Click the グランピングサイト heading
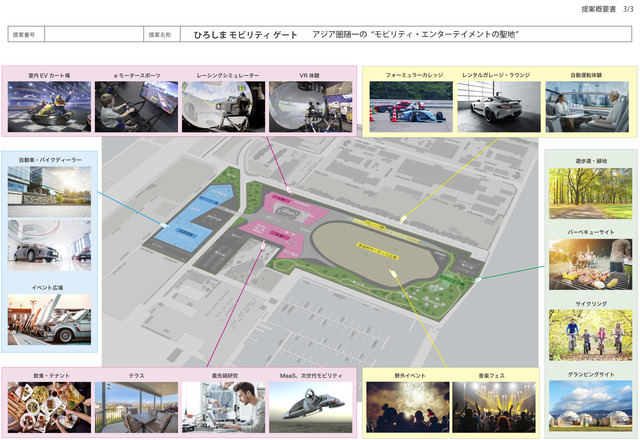This screenshot has width=640, height=440. coord(591,374)
